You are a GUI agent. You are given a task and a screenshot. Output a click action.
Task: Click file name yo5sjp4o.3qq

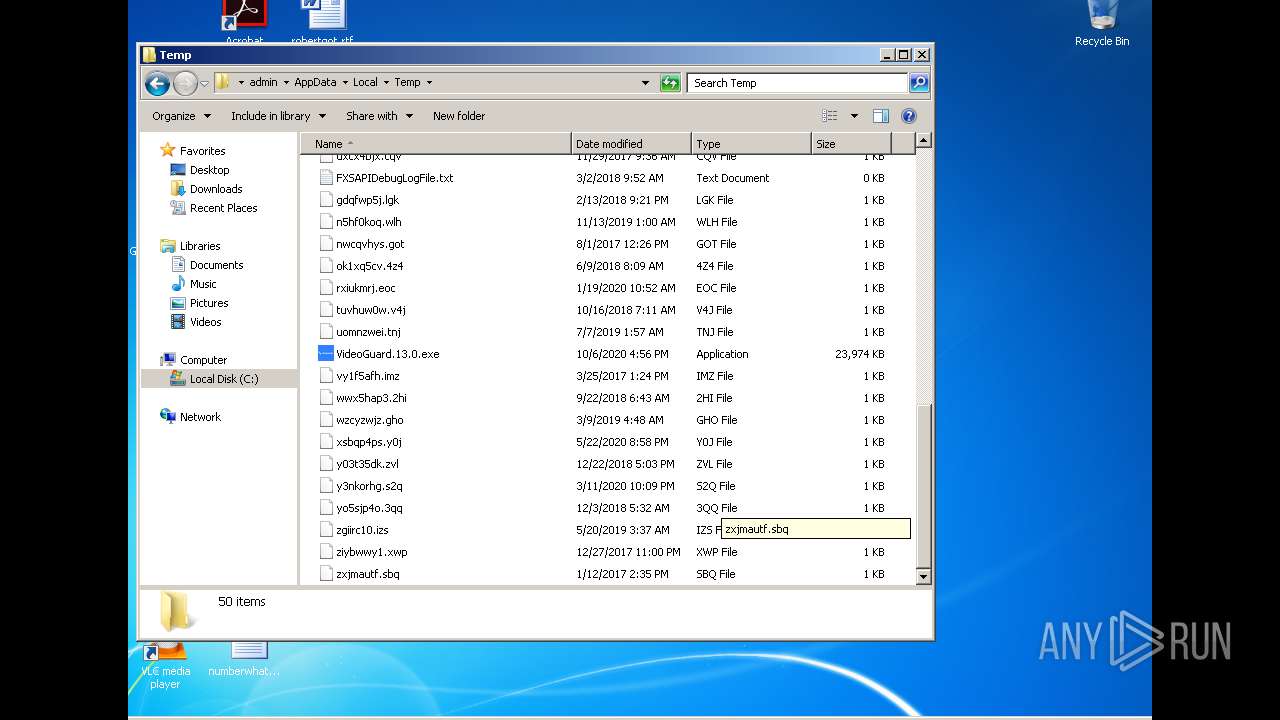click(369, 508)
